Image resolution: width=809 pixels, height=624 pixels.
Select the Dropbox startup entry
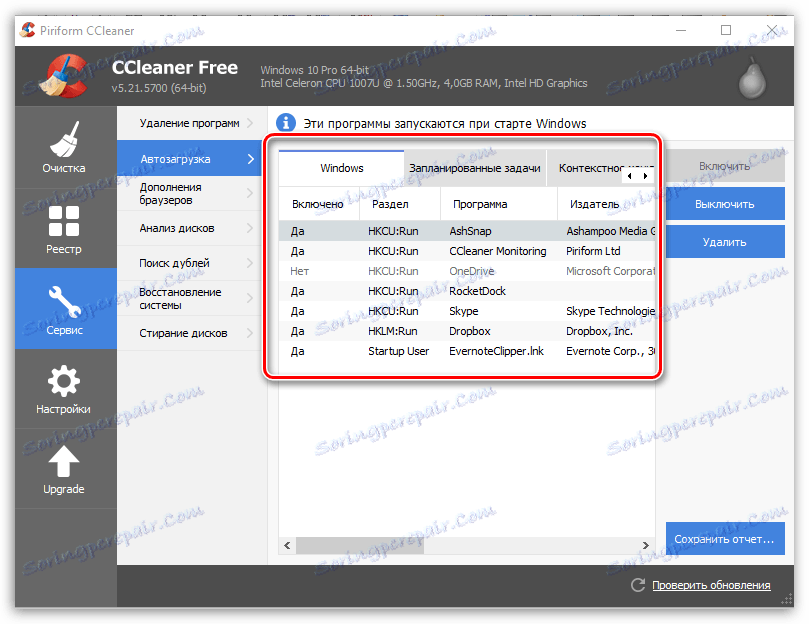click(x=467, y=331)
